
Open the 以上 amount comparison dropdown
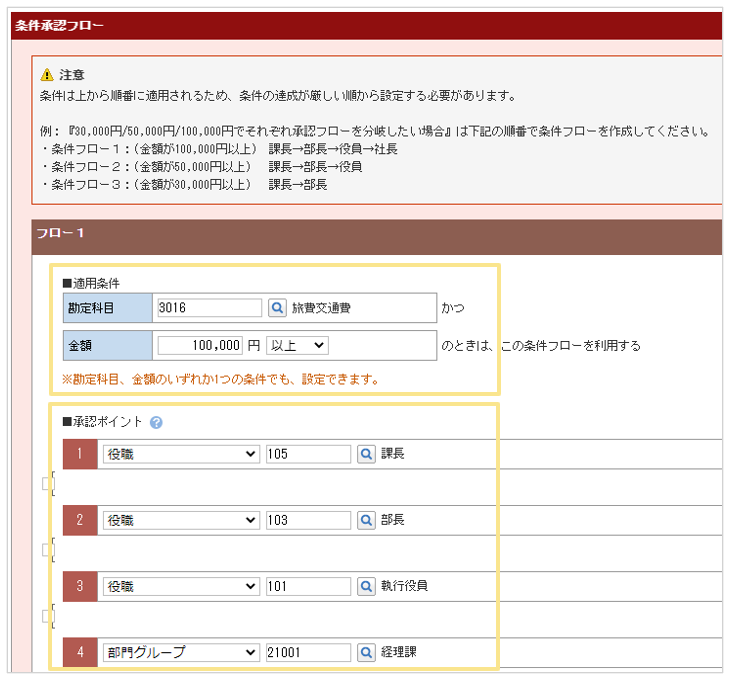pos(297,345)
